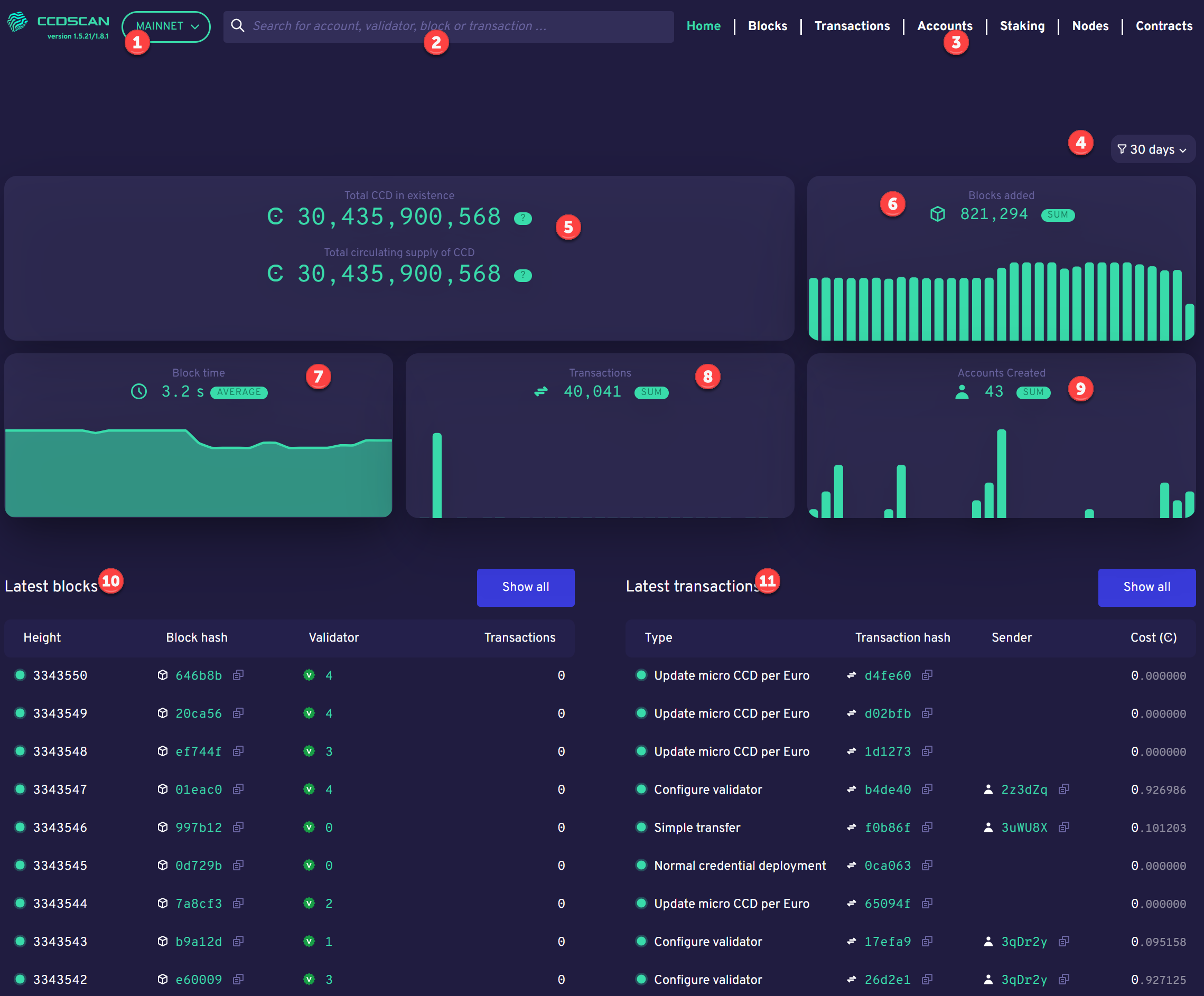
Task: Toggle the blocks added chart view
Action: [1057, 213]
